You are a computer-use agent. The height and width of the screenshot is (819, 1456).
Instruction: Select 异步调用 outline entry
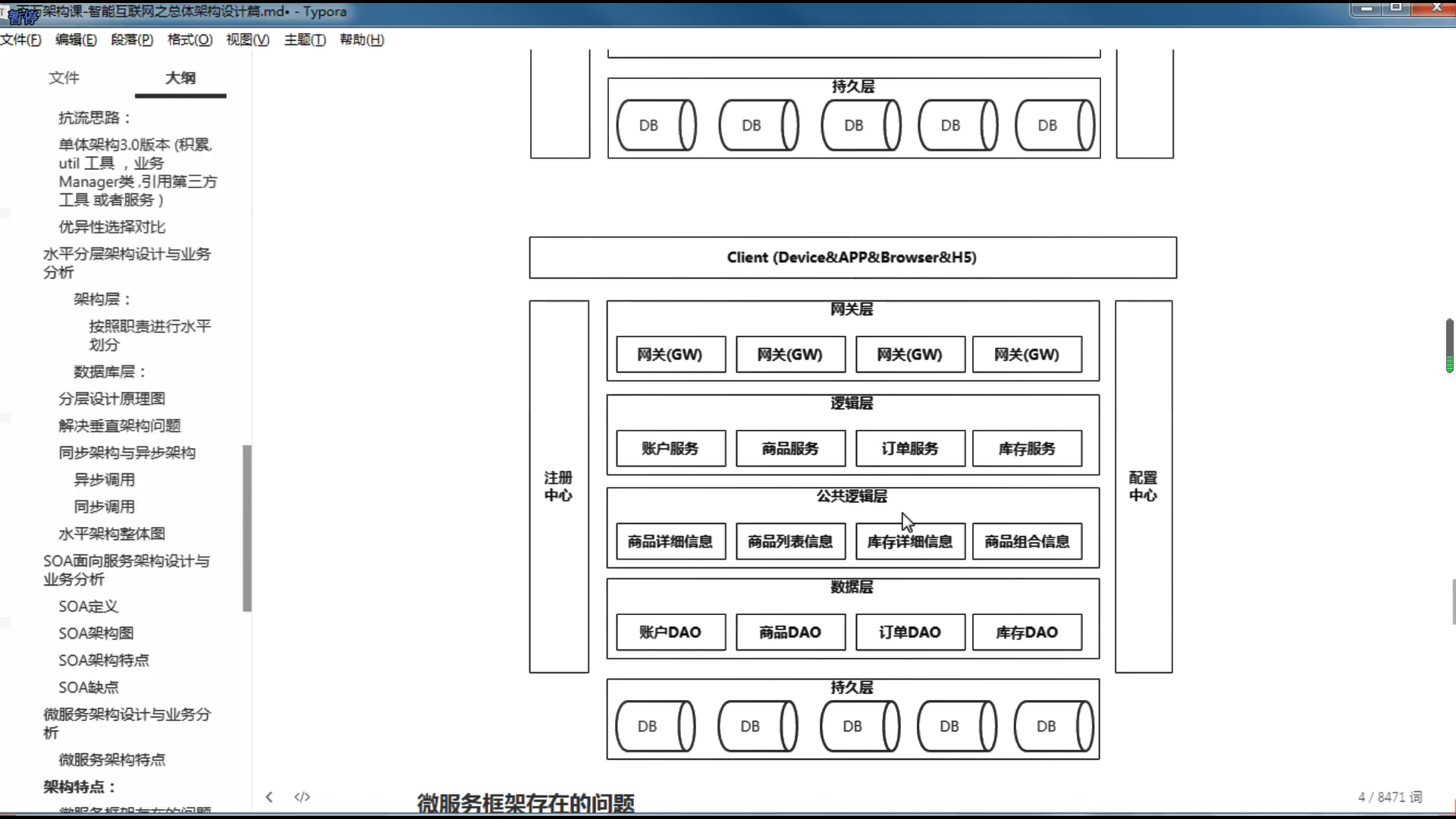[104, 480]
